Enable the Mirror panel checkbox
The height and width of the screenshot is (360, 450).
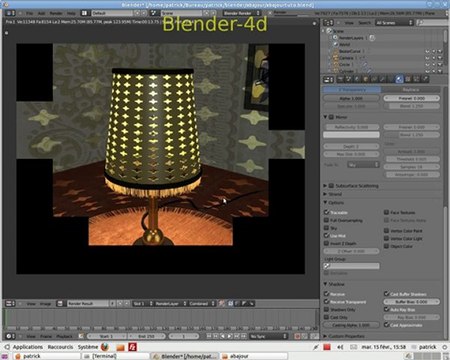coord(331,117)
